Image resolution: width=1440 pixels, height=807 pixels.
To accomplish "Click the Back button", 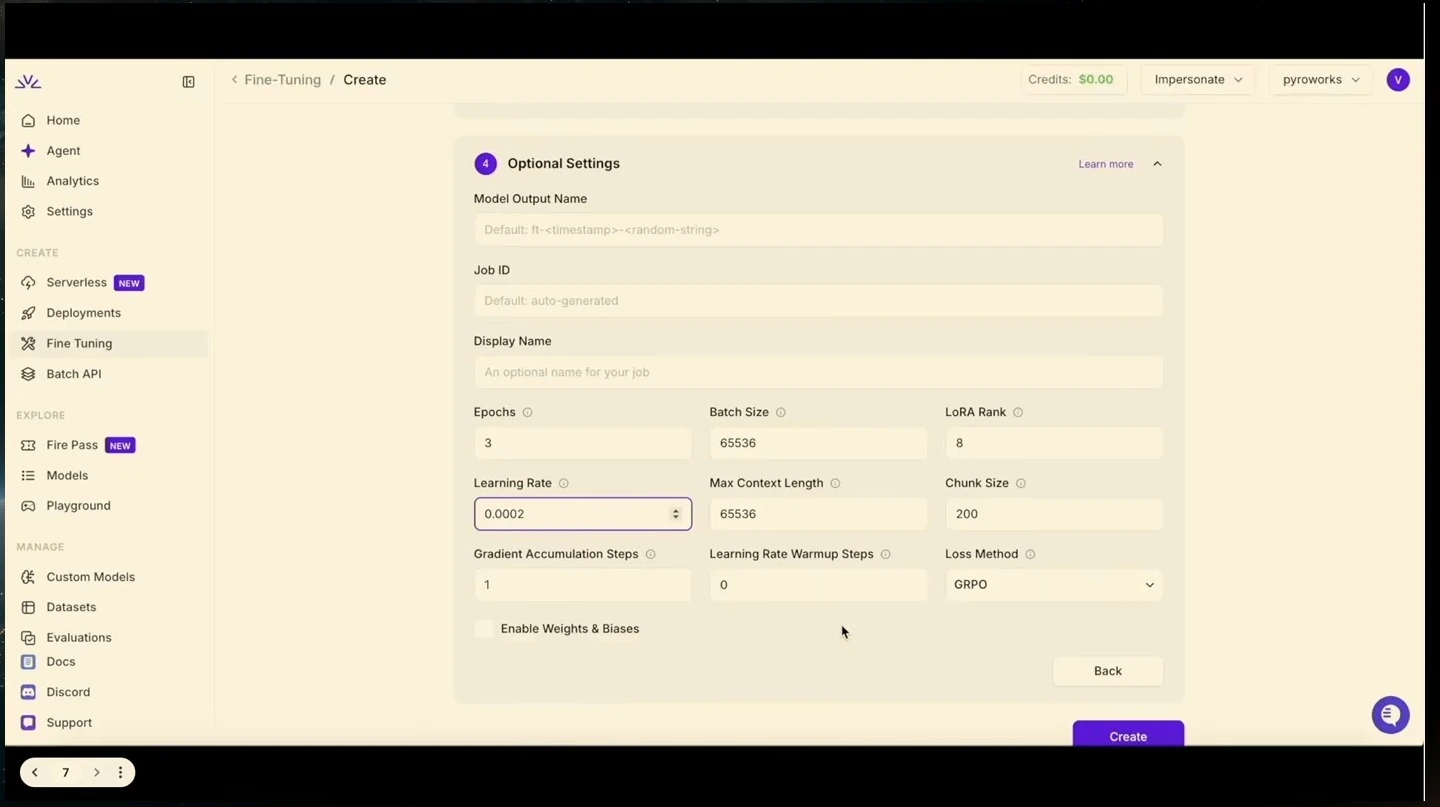I will coord(1108,671).
